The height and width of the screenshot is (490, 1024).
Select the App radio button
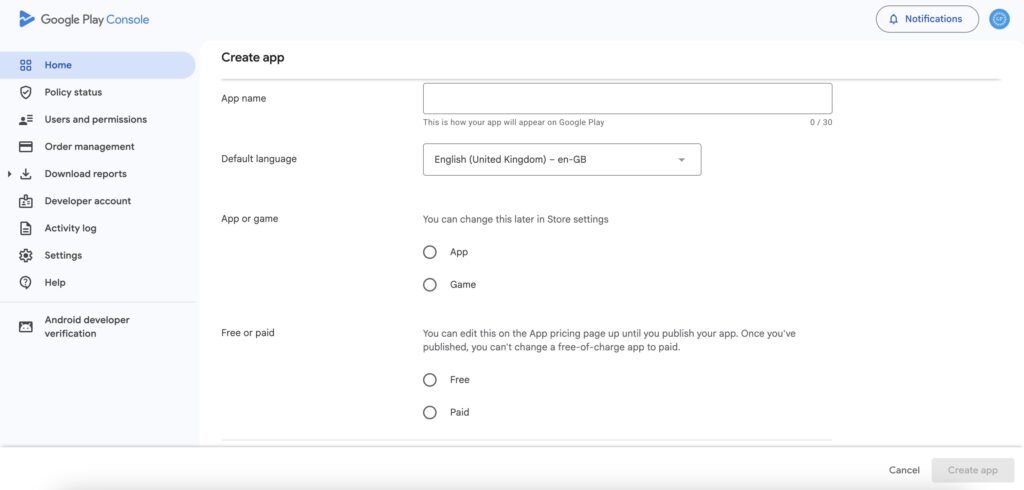(430, 252)
